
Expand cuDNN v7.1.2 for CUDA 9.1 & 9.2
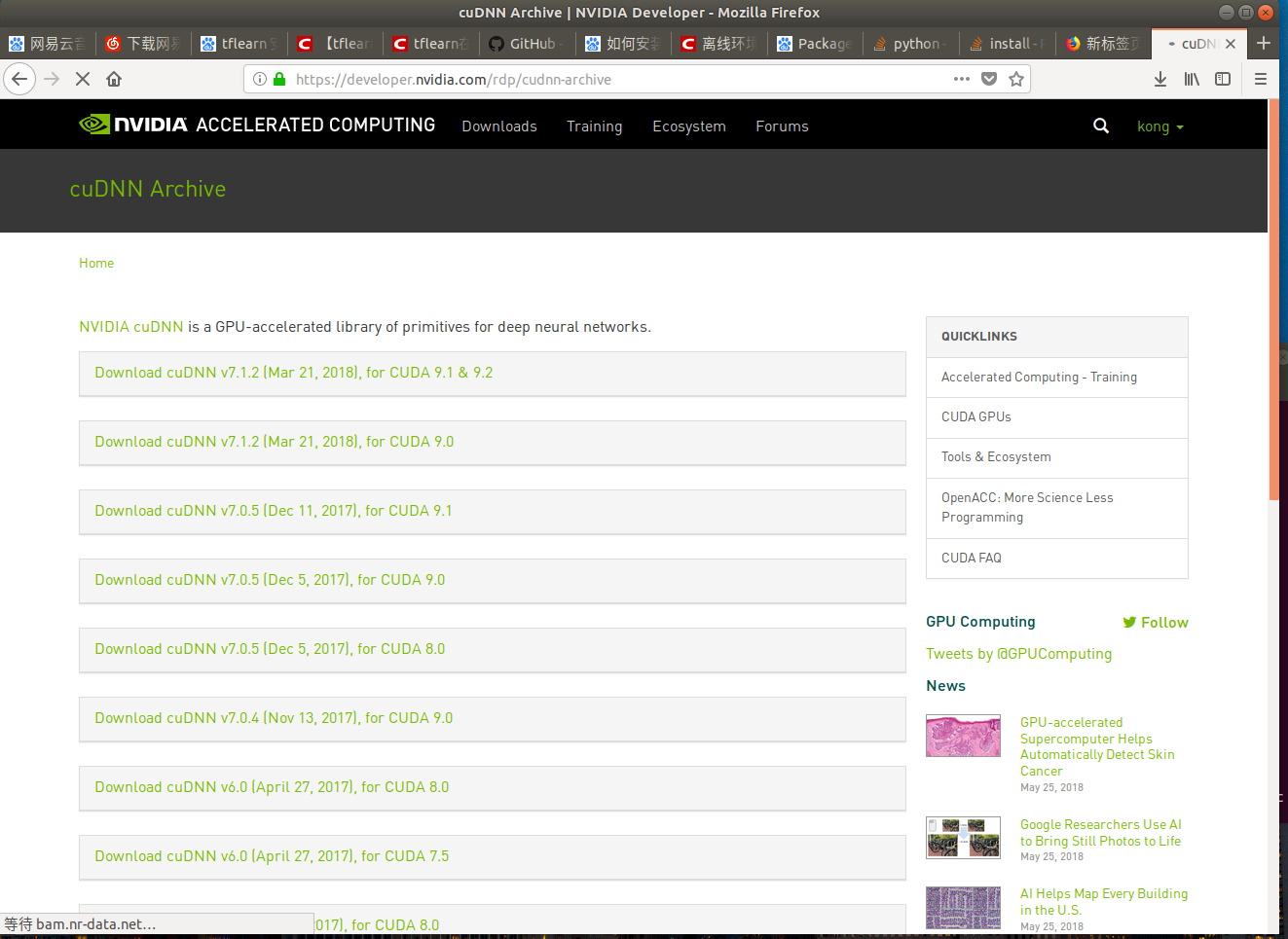(493, 374)
